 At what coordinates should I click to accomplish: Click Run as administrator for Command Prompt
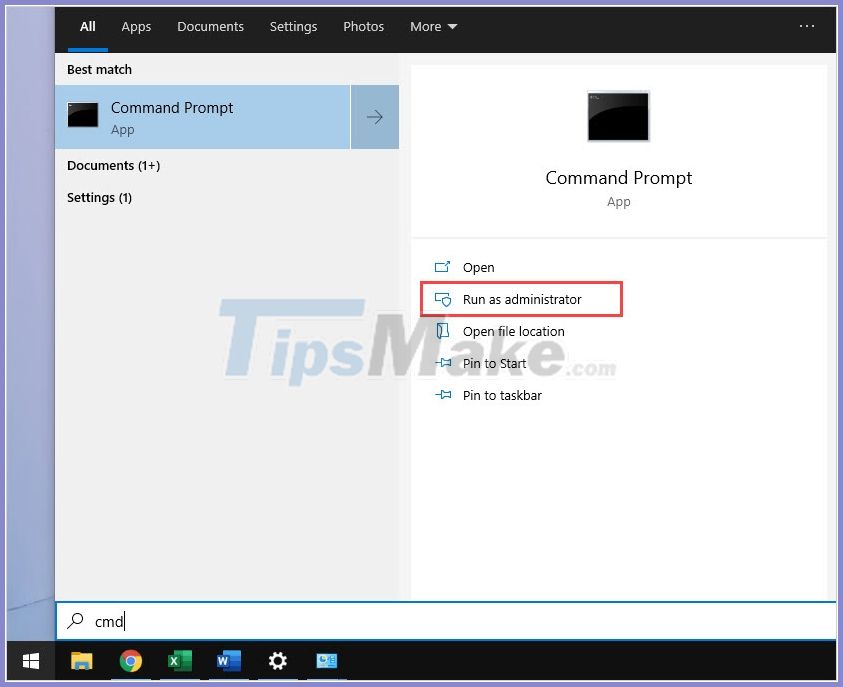point(520,299)
